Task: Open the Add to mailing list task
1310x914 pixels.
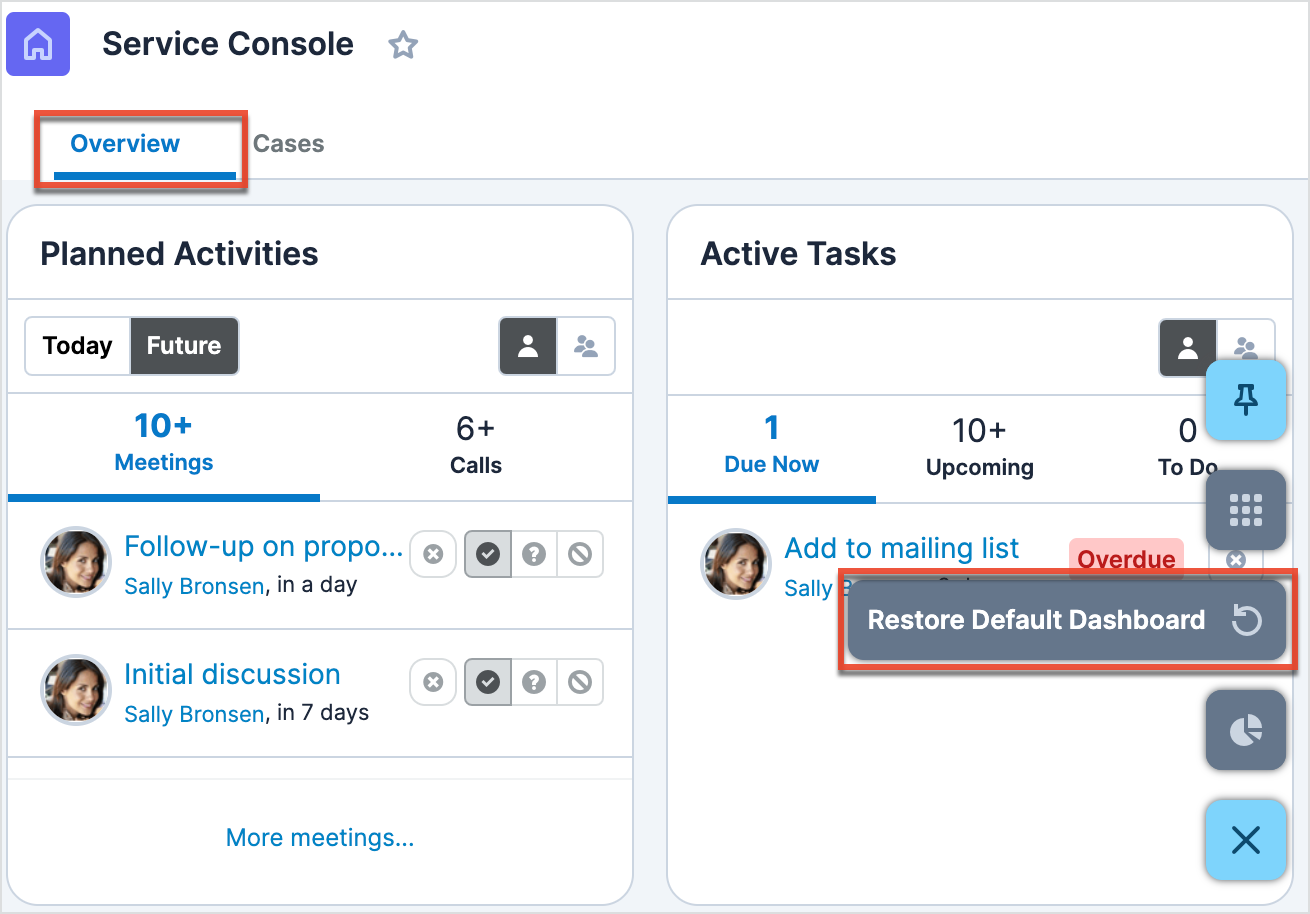Action: (x=901, y=548)
